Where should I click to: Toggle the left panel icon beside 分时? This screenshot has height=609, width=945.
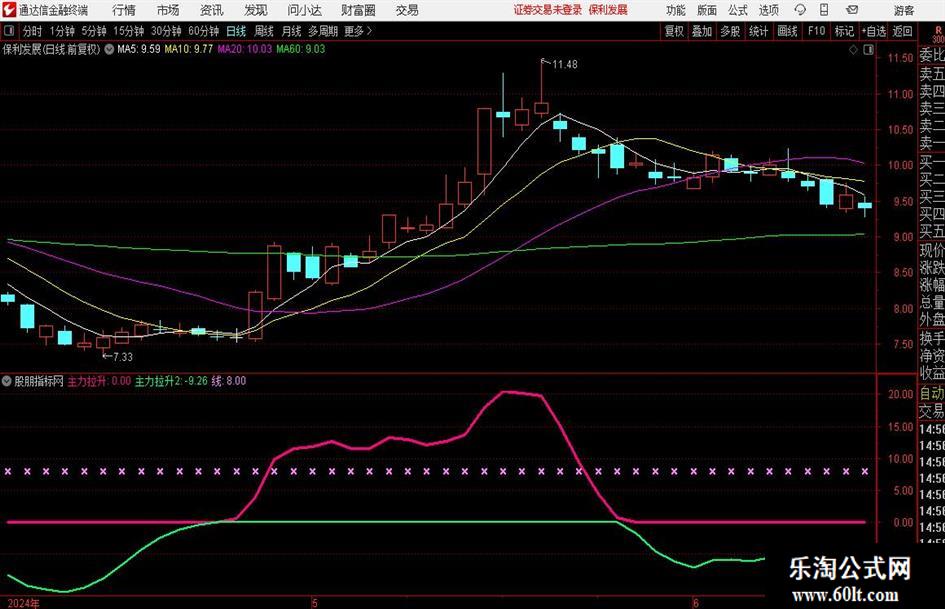[x=9, y=31]
